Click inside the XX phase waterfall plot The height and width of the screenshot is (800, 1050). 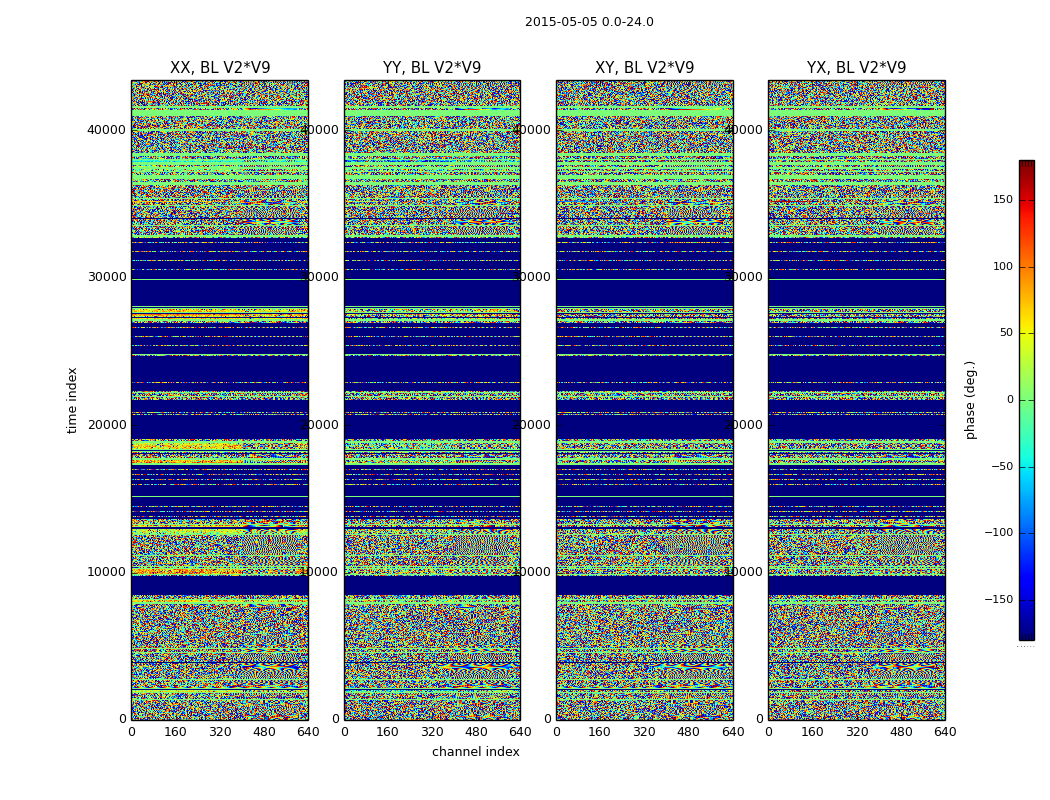coord(220,400)
